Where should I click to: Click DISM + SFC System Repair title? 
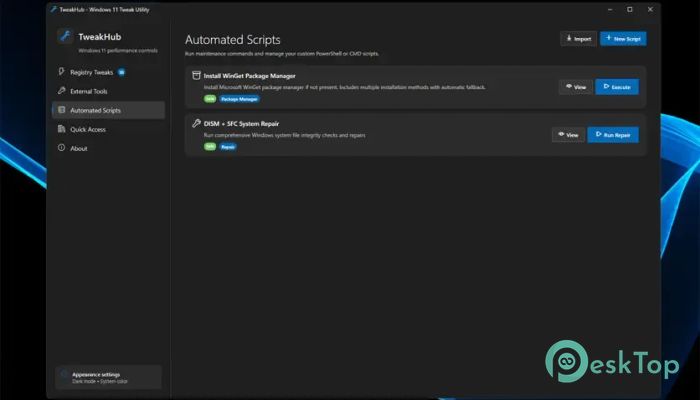242,124
